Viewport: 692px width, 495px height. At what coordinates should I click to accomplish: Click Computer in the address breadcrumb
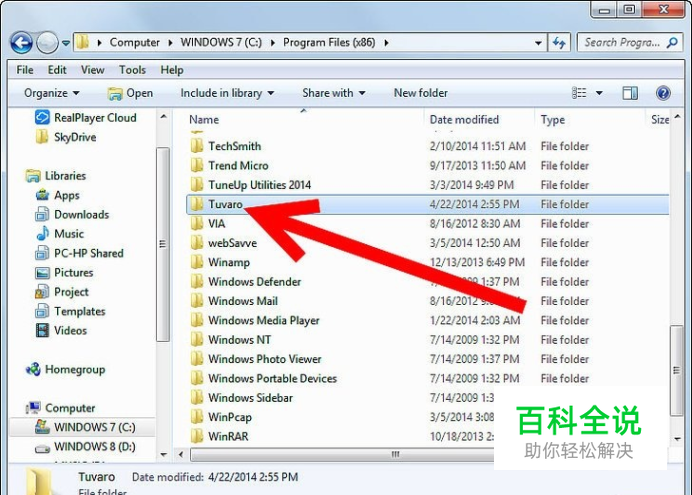point(134,42)
